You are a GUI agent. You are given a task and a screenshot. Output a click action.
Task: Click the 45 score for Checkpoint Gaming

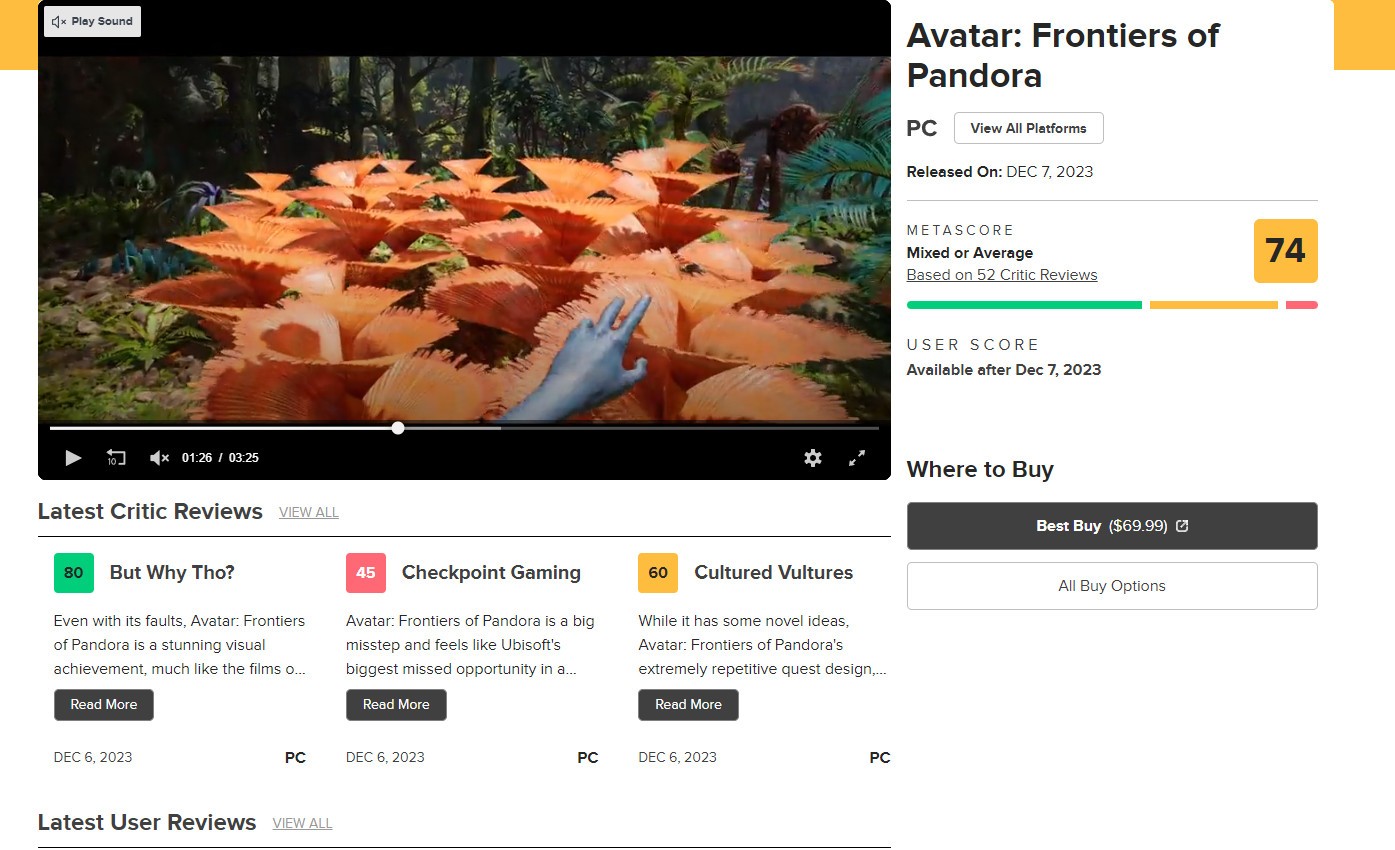(366, 573)
